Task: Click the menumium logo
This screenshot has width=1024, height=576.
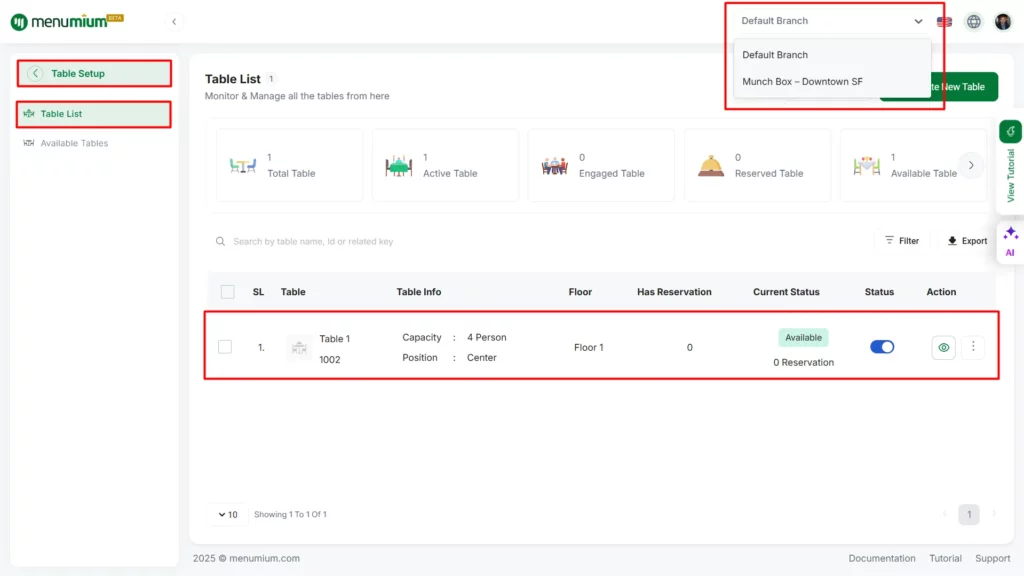Action: point(67,22)
